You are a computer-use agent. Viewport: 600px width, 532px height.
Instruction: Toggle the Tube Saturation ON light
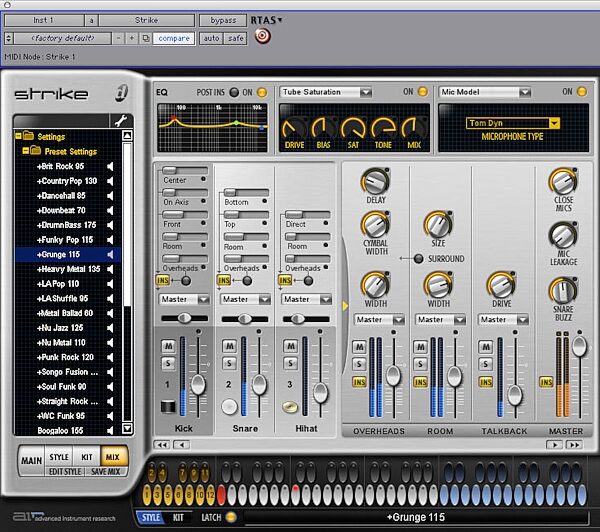coord(422,91)
